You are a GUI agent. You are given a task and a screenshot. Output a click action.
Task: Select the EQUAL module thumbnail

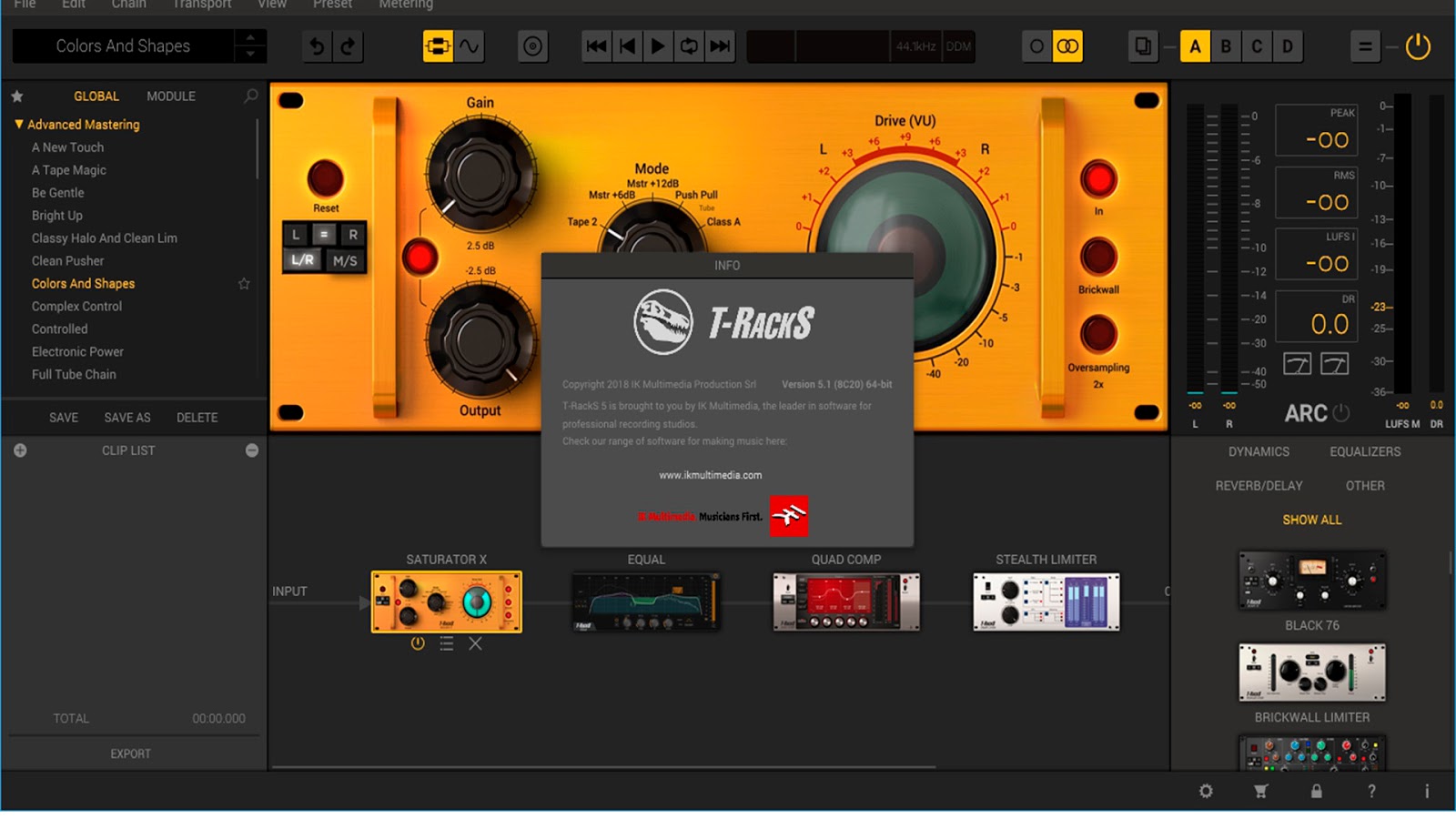coord(646,602)
